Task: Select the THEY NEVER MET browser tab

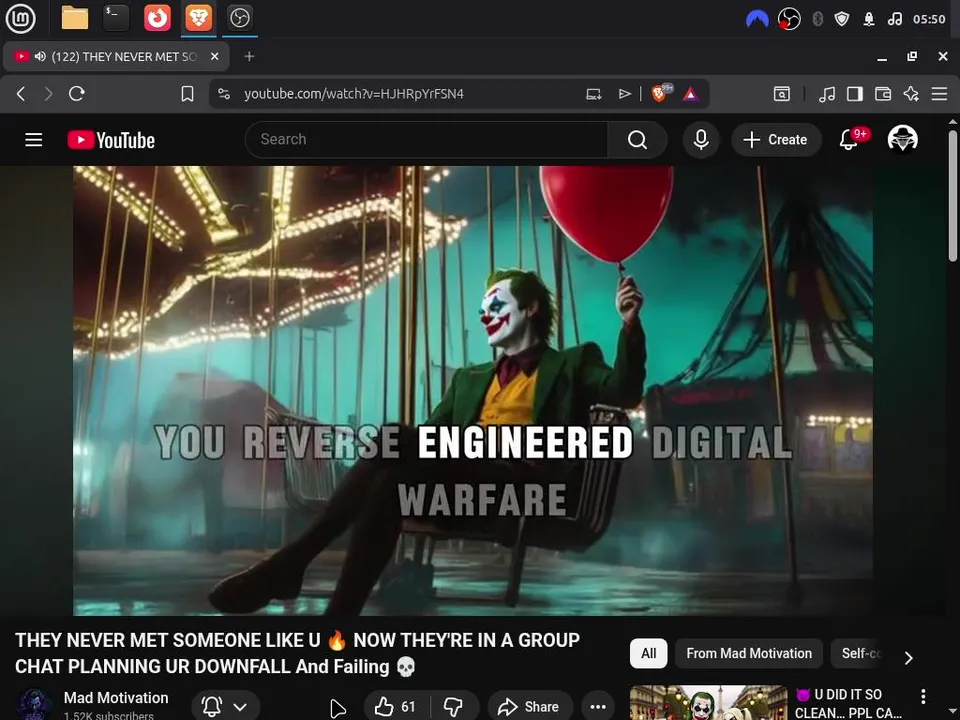Action: pyautogui.click(x=116, y=56)
